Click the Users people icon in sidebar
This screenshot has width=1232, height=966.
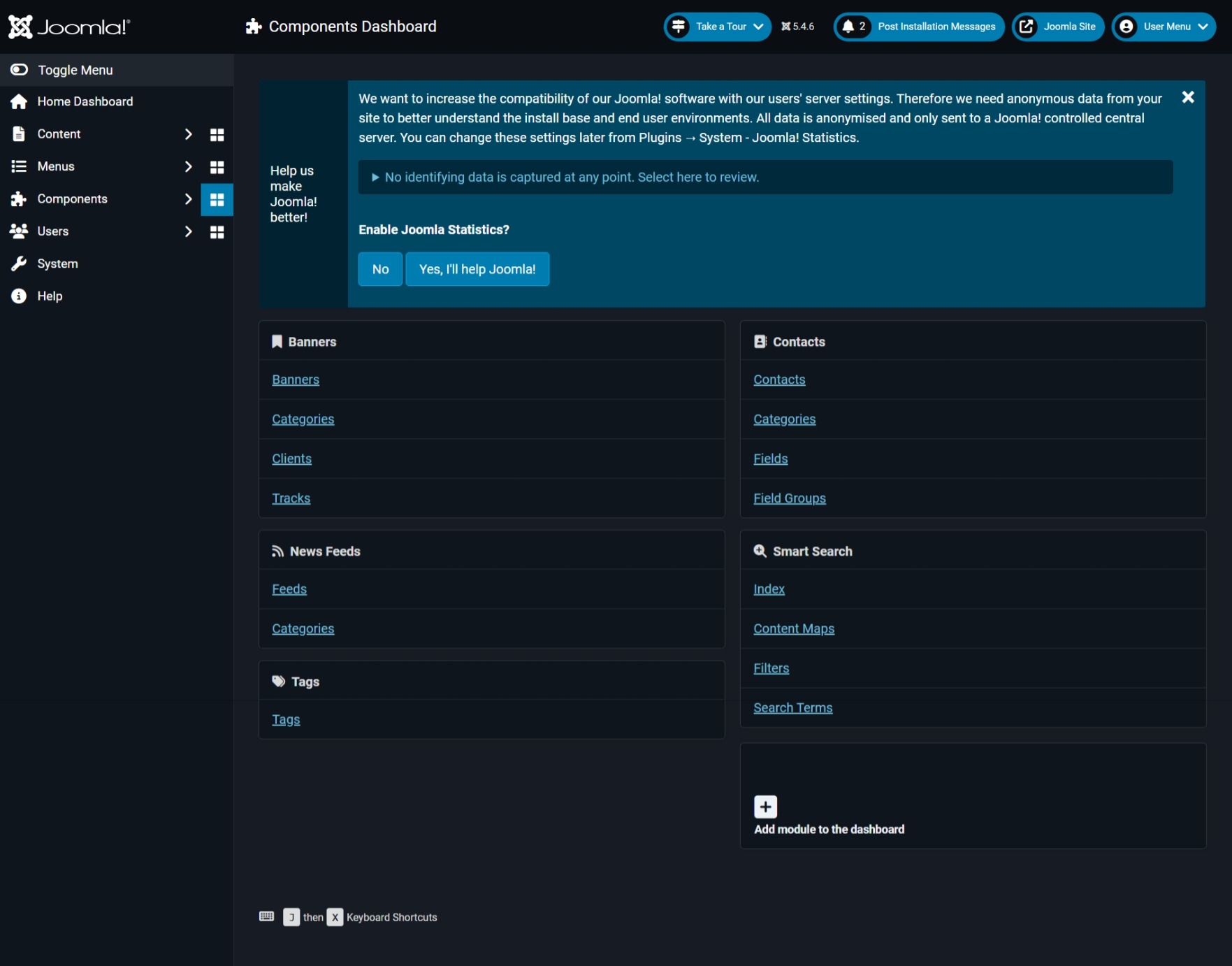[x=19, y=231]
